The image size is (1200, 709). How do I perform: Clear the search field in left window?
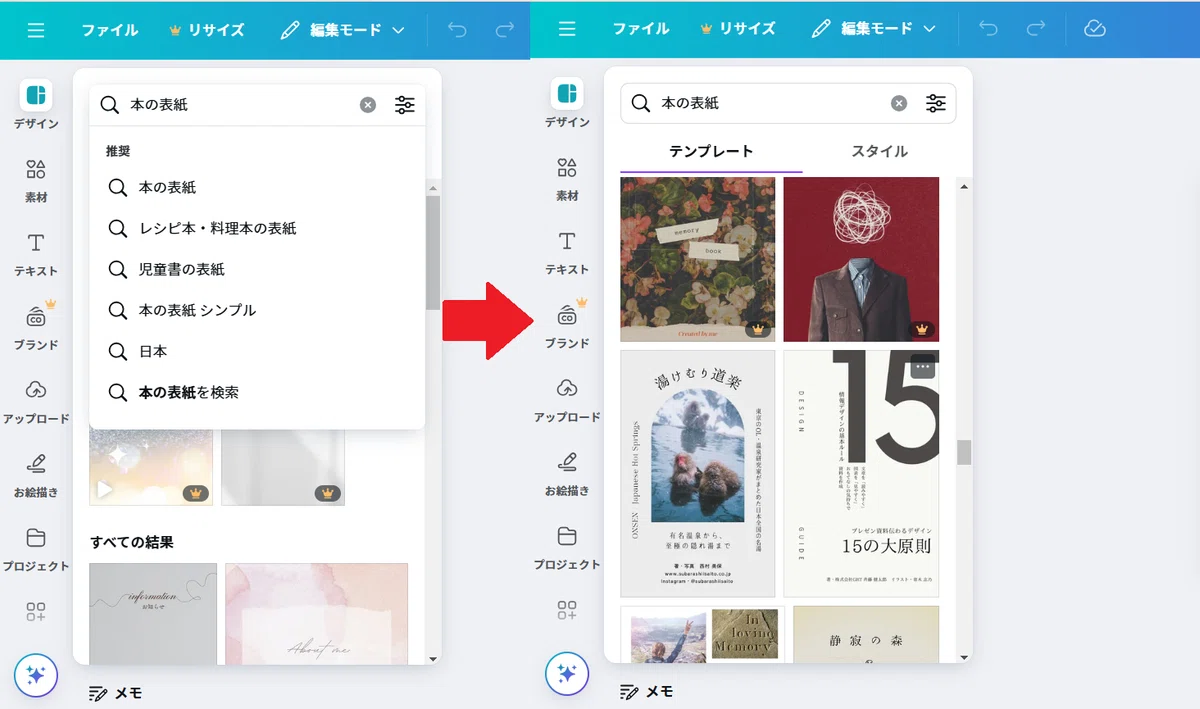pyautogui.click(x=368, y=105)
